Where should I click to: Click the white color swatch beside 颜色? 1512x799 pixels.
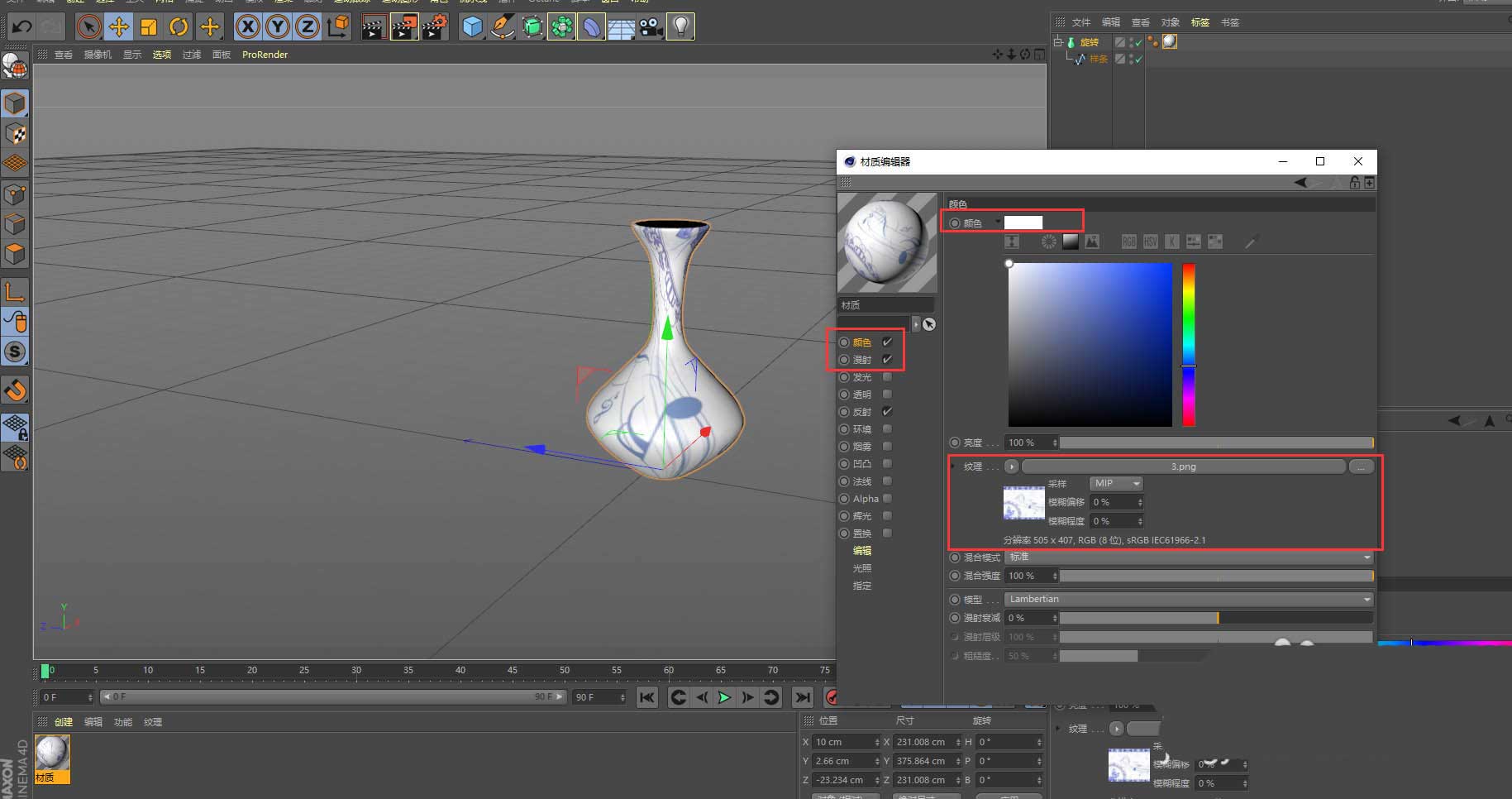click(1023, 222)
